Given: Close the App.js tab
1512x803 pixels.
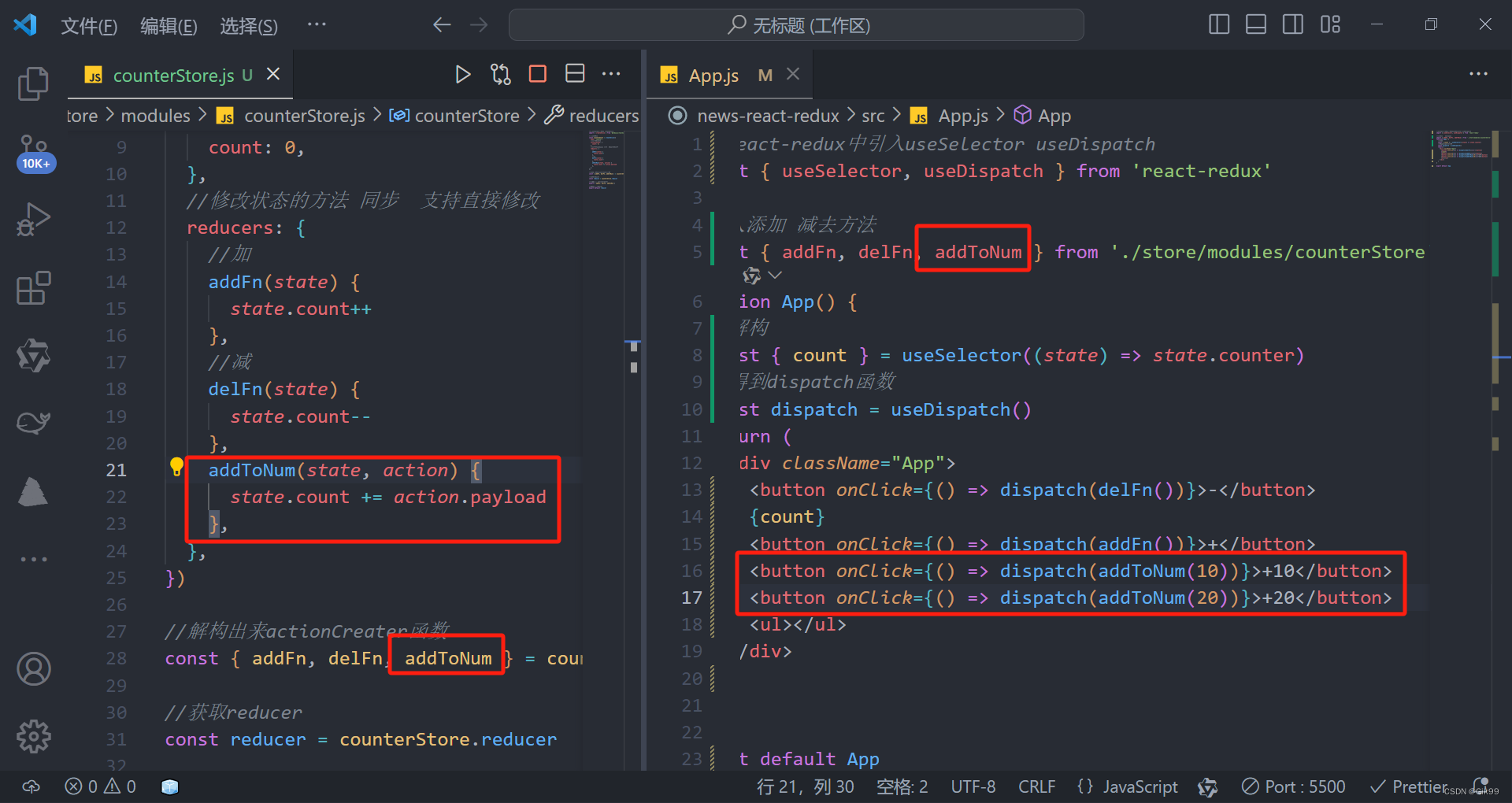Looking at the screenshot, I should coord(793,74).
